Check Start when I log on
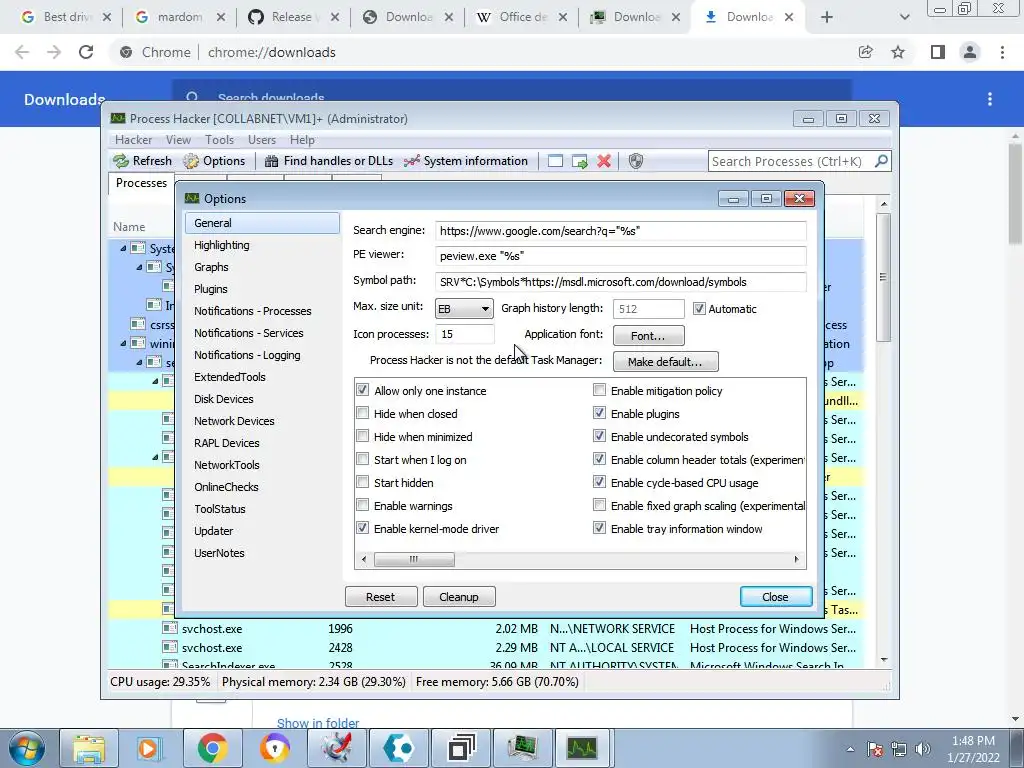This screenshot has height=768, width=1024. click(362, 459)
